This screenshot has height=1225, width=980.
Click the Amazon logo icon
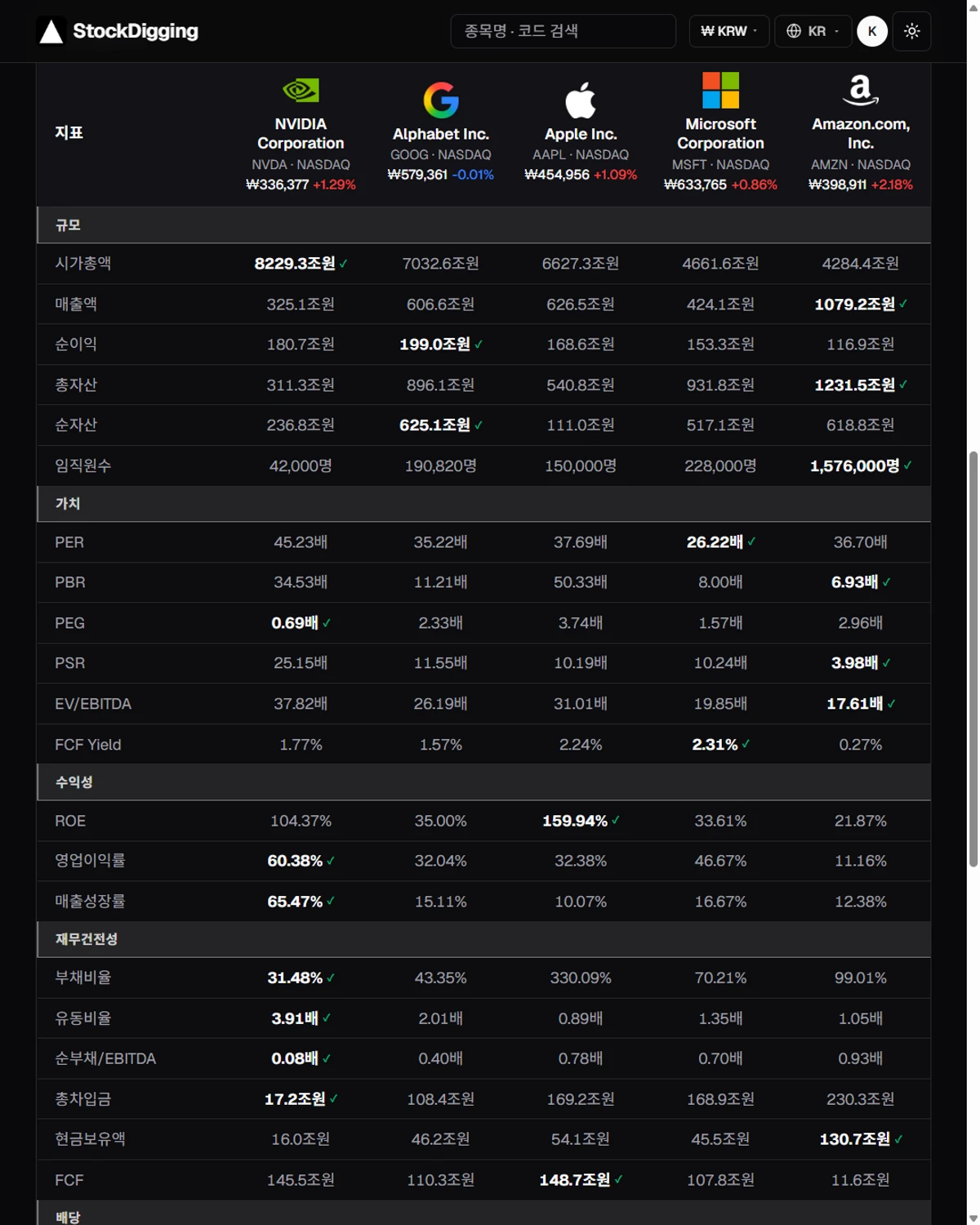pos(861,90)
